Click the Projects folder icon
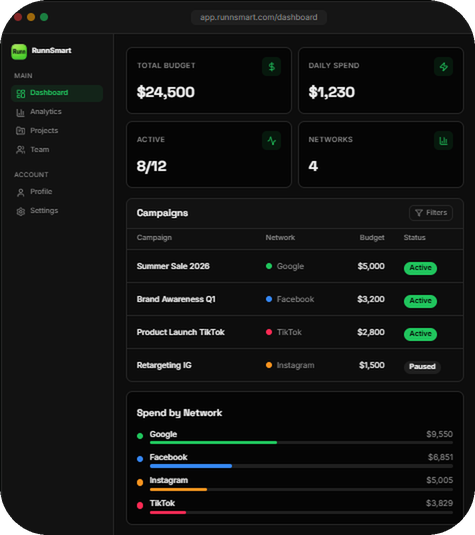 [x=21, y=131]
